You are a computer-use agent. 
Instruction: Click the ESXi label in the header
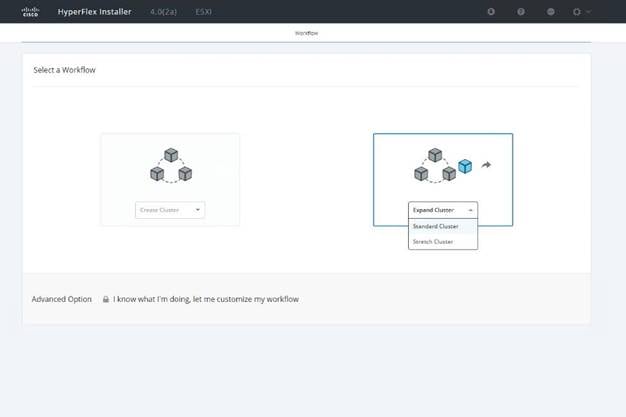pos(204,12)
